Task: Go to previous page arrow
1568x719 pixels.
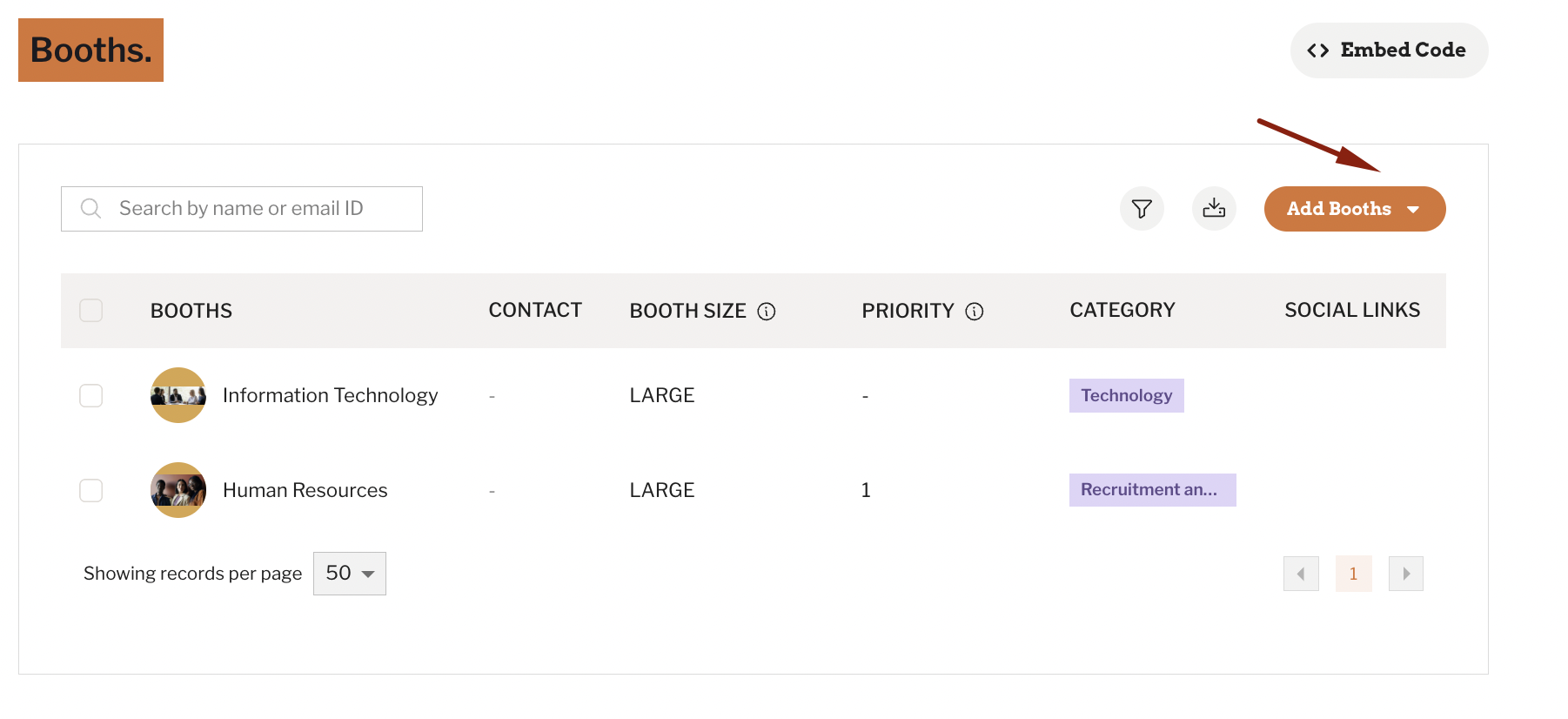Action: point(1301,574)
